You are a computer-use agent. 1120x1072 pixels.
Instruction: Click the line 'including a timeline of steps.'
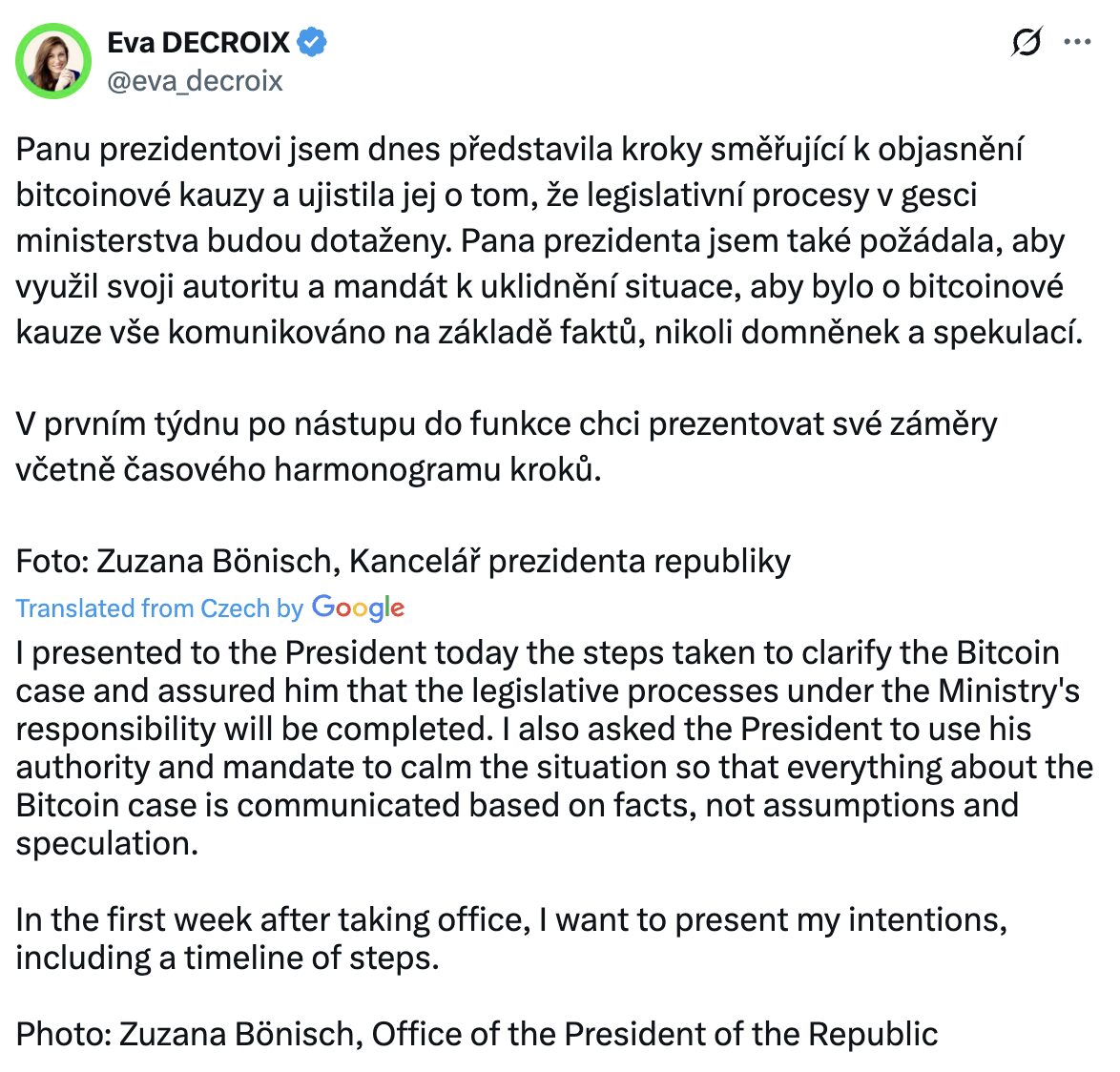click(x=227, y=959)
